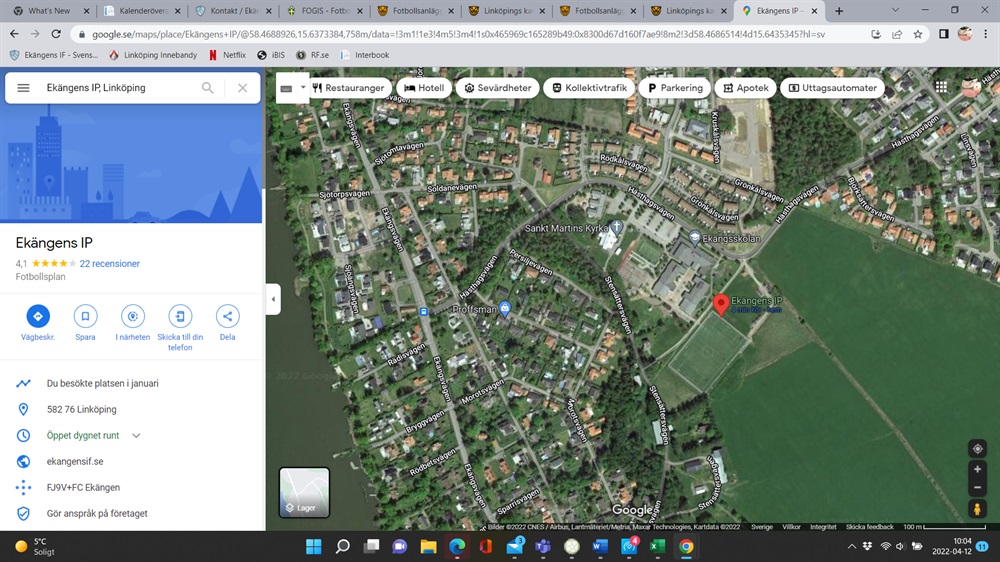Click the Ekängsskolan map marker
1000x562 pixels.
click(x=695, y=238)
